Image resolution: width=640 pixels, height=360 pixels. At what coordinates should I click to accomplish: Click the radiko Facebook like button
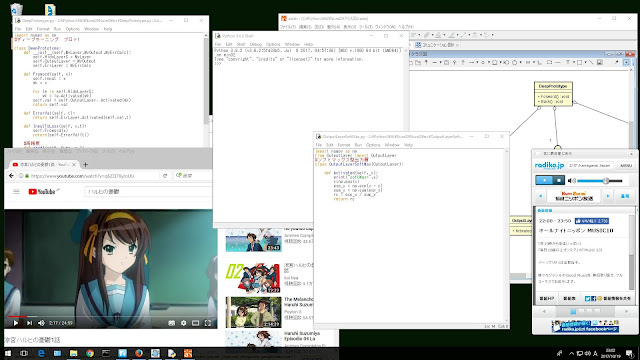tap(592, 221)
